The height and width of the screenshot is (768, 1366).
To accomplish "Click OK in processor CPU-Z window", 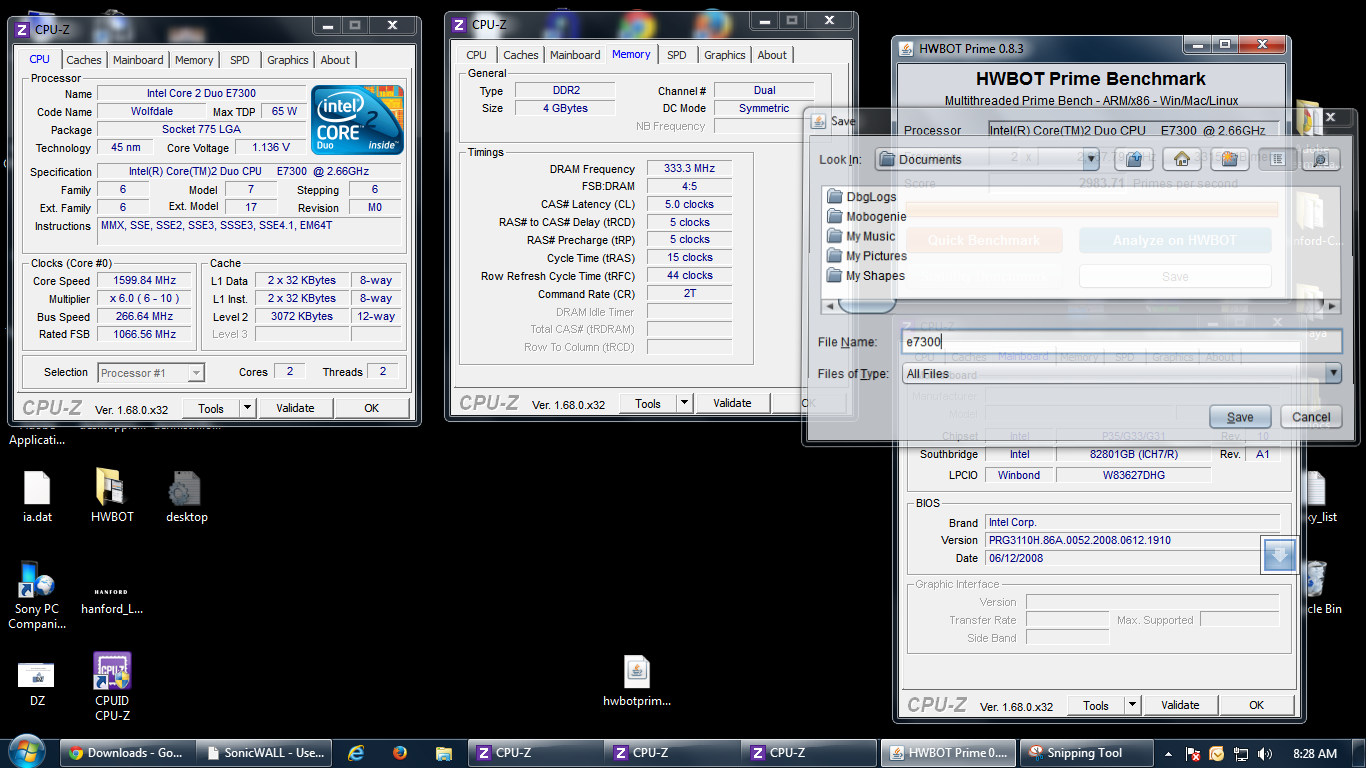I will [x=372, y=408].
